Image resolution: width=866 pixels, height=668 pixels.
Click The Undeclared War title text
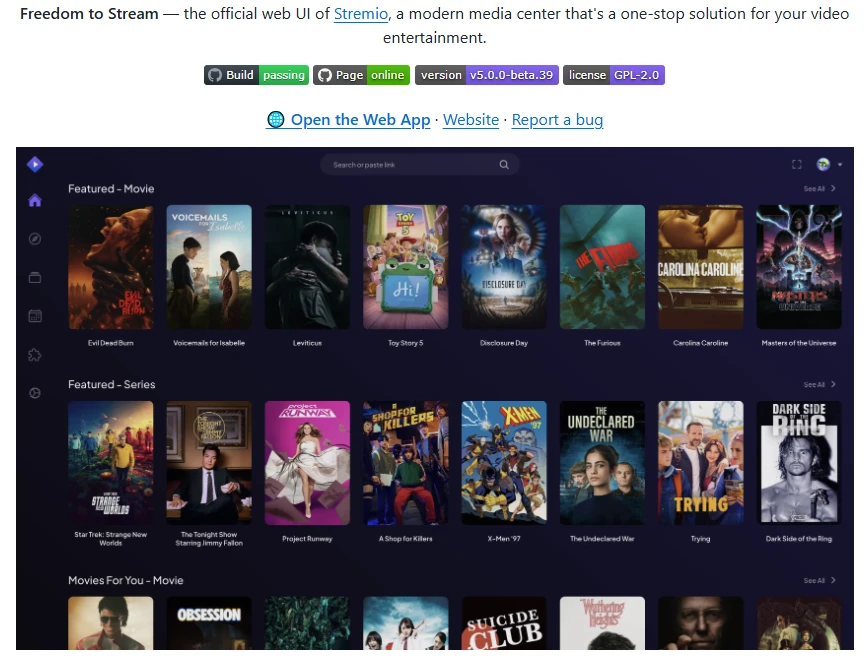tap(602, 538)
